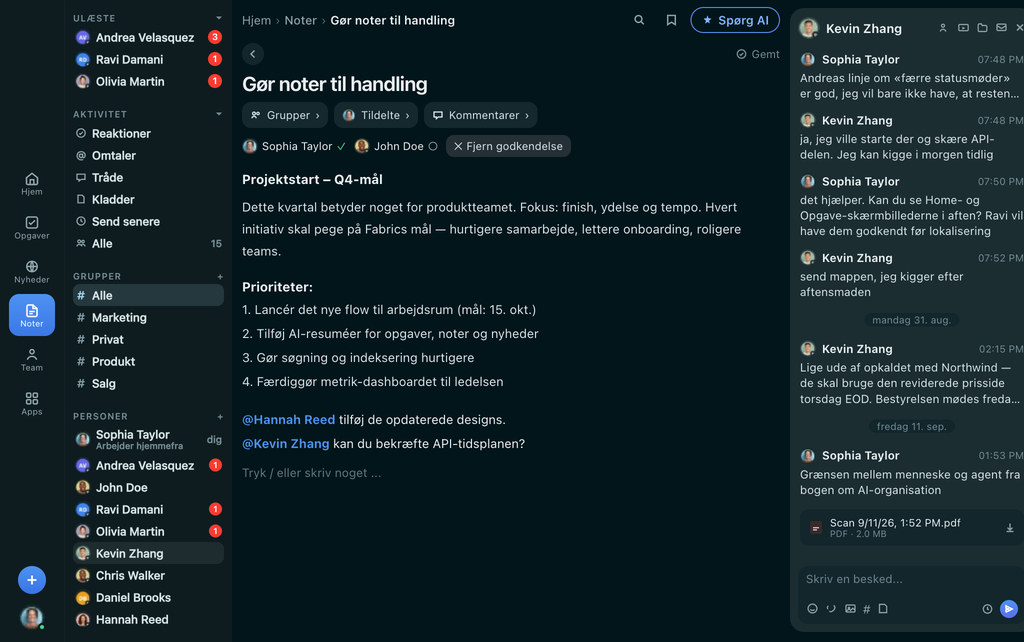Select the Produkt group

[148, 361]
